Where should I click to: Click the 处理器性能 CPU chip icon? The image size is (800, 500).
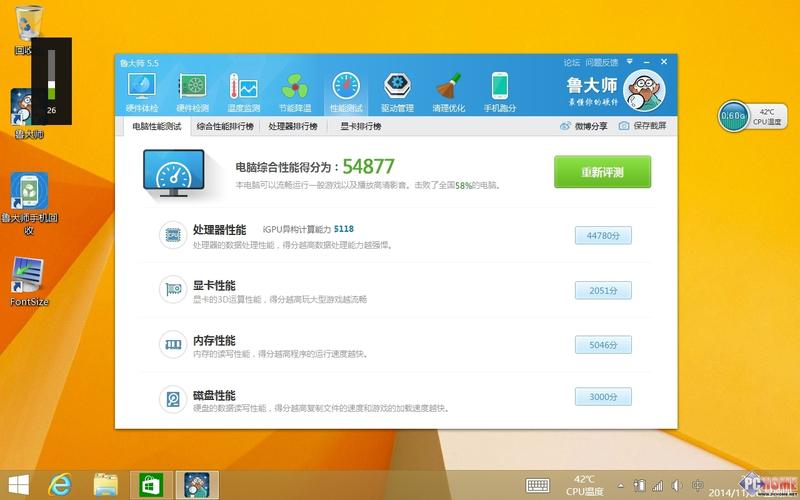click(x=173, y=235)
